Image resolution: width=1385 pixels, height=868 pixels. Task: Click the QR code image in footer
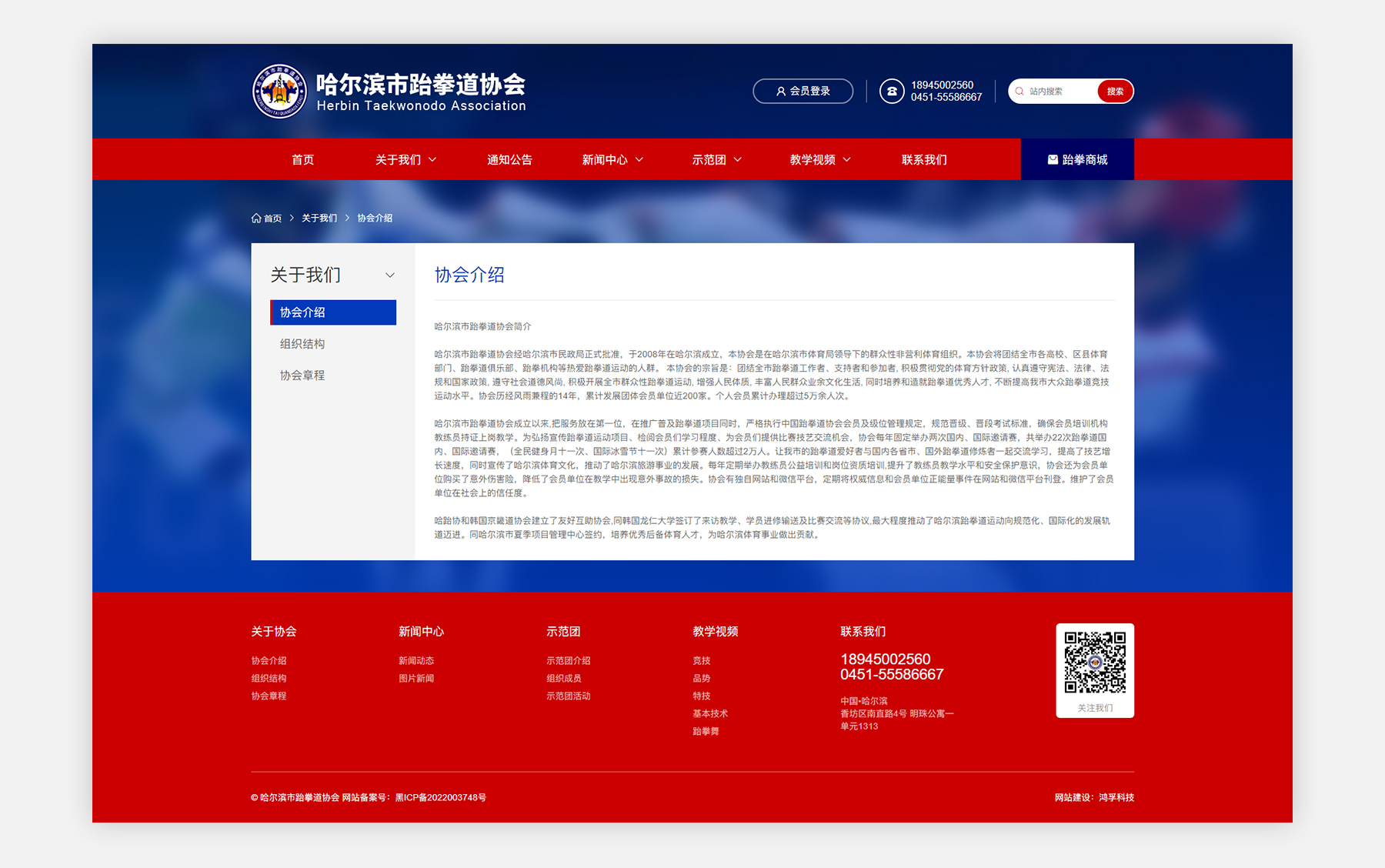pos(1094,662)
